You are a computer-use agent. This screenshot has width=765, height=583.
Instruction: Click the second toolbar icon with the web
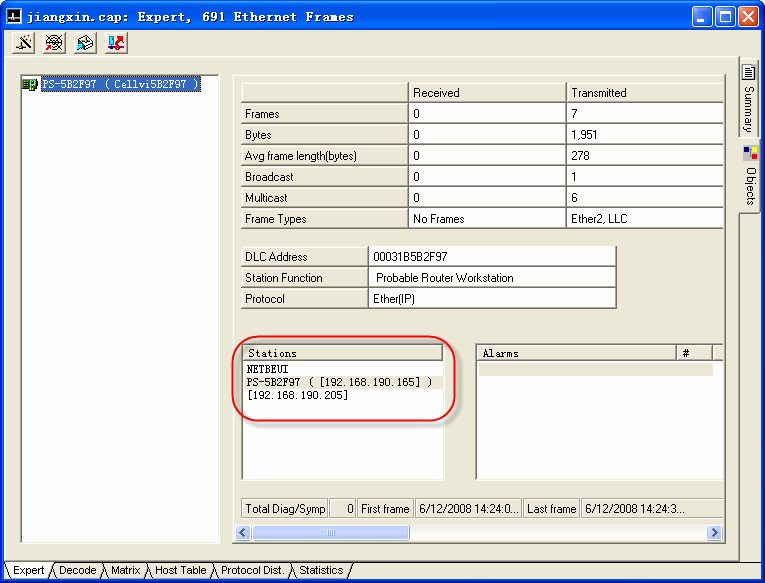(55, 42)
